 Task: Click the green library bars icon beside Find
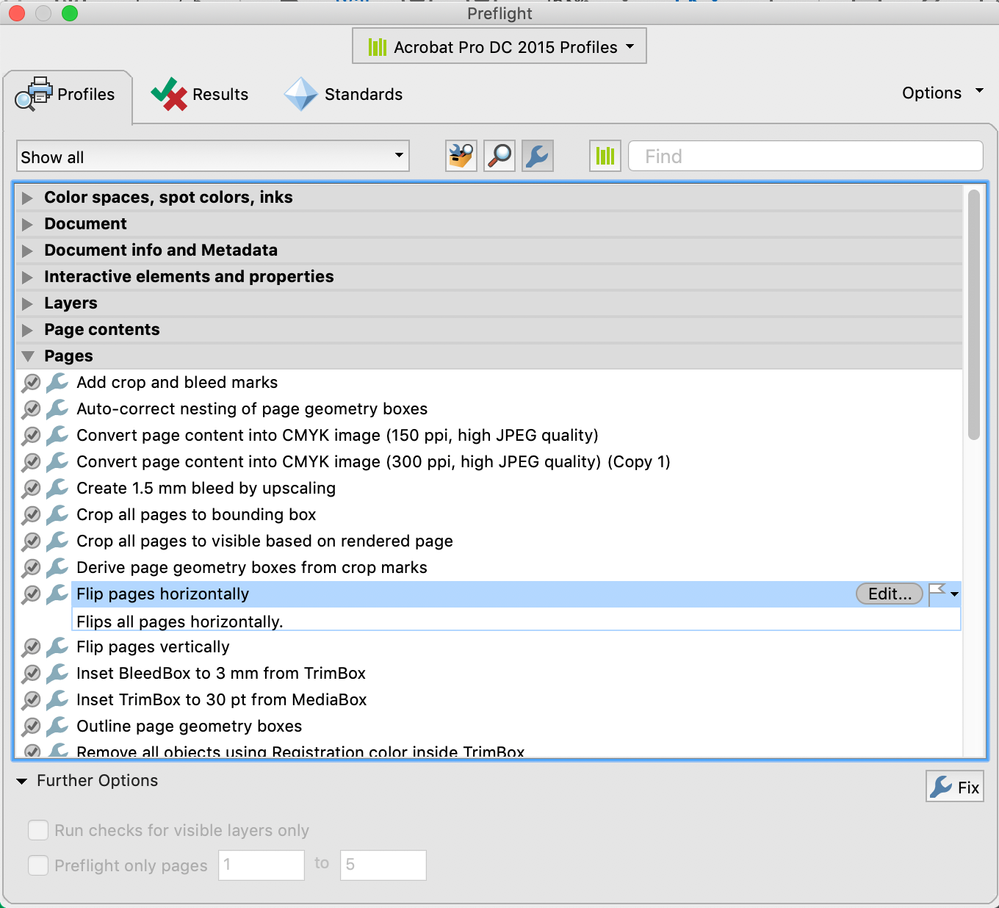coord(605,156)
